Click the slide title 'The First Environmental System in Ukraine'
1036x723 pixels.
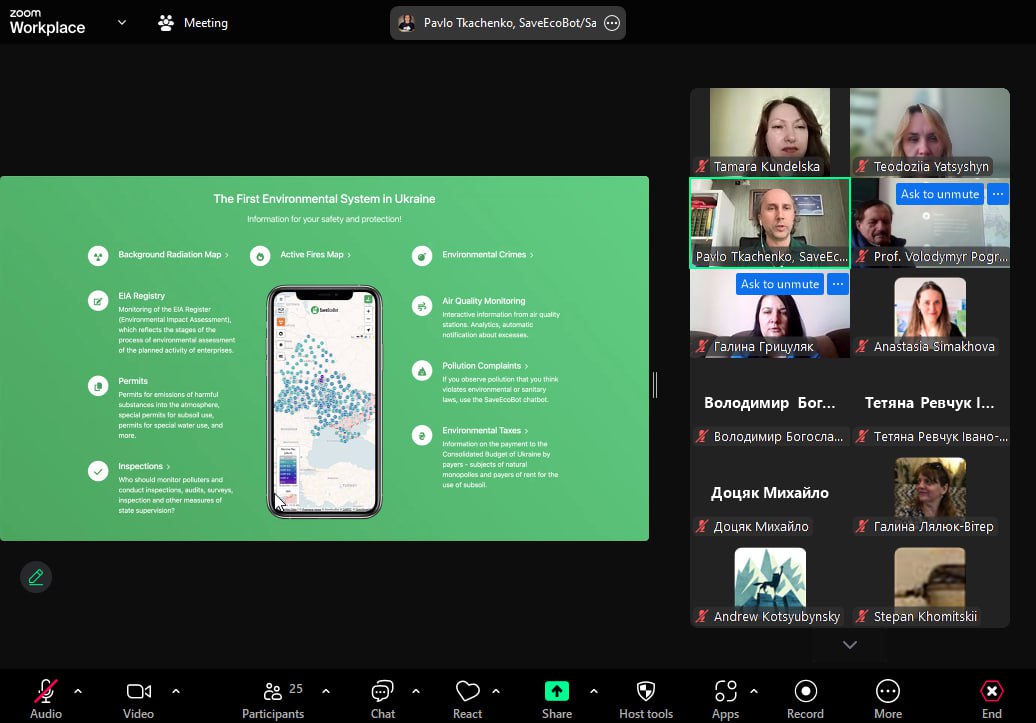pyautogui.click(x=324, y=199)
